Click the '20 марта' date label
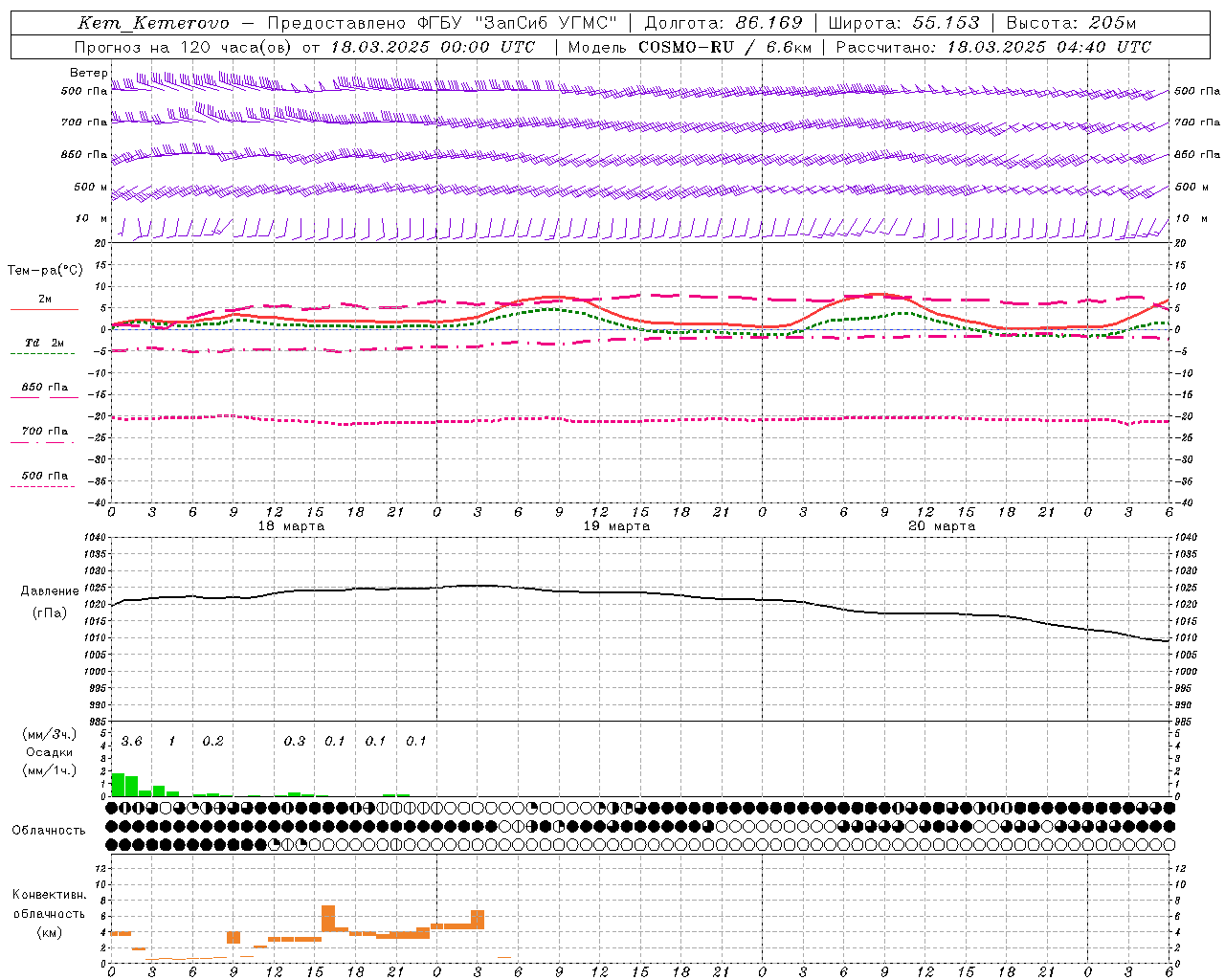Screen dimensions: 1225x980 942,526
